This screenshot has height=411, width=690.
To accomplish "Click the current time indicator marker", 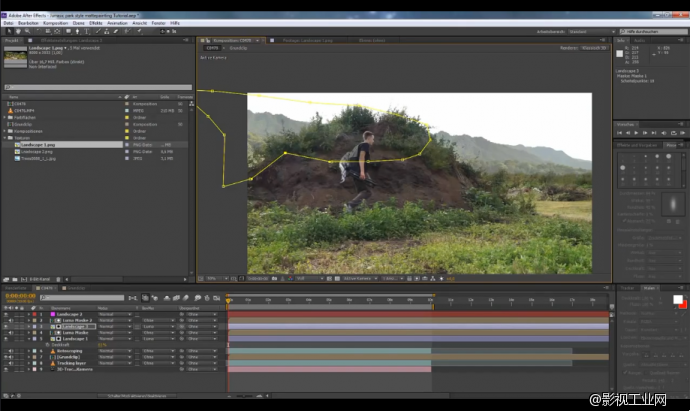I will tap(228, 300).
